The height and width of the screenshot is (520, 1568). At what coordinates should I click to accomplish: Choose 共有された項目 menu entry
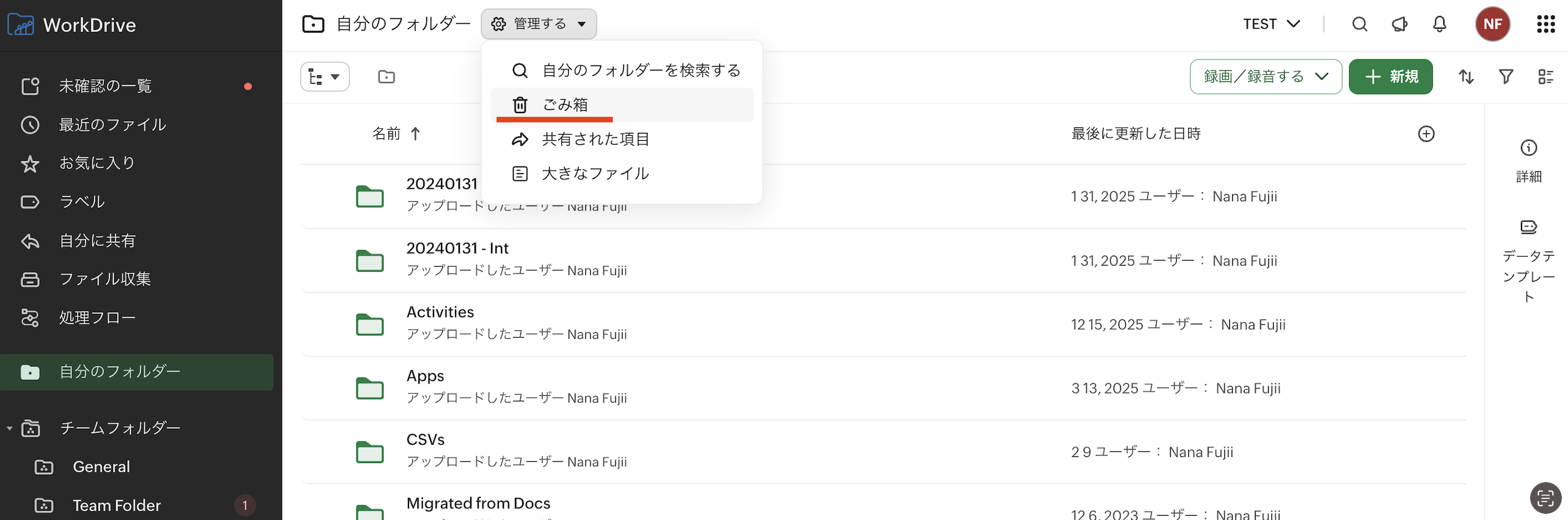(x=595, y=139)
